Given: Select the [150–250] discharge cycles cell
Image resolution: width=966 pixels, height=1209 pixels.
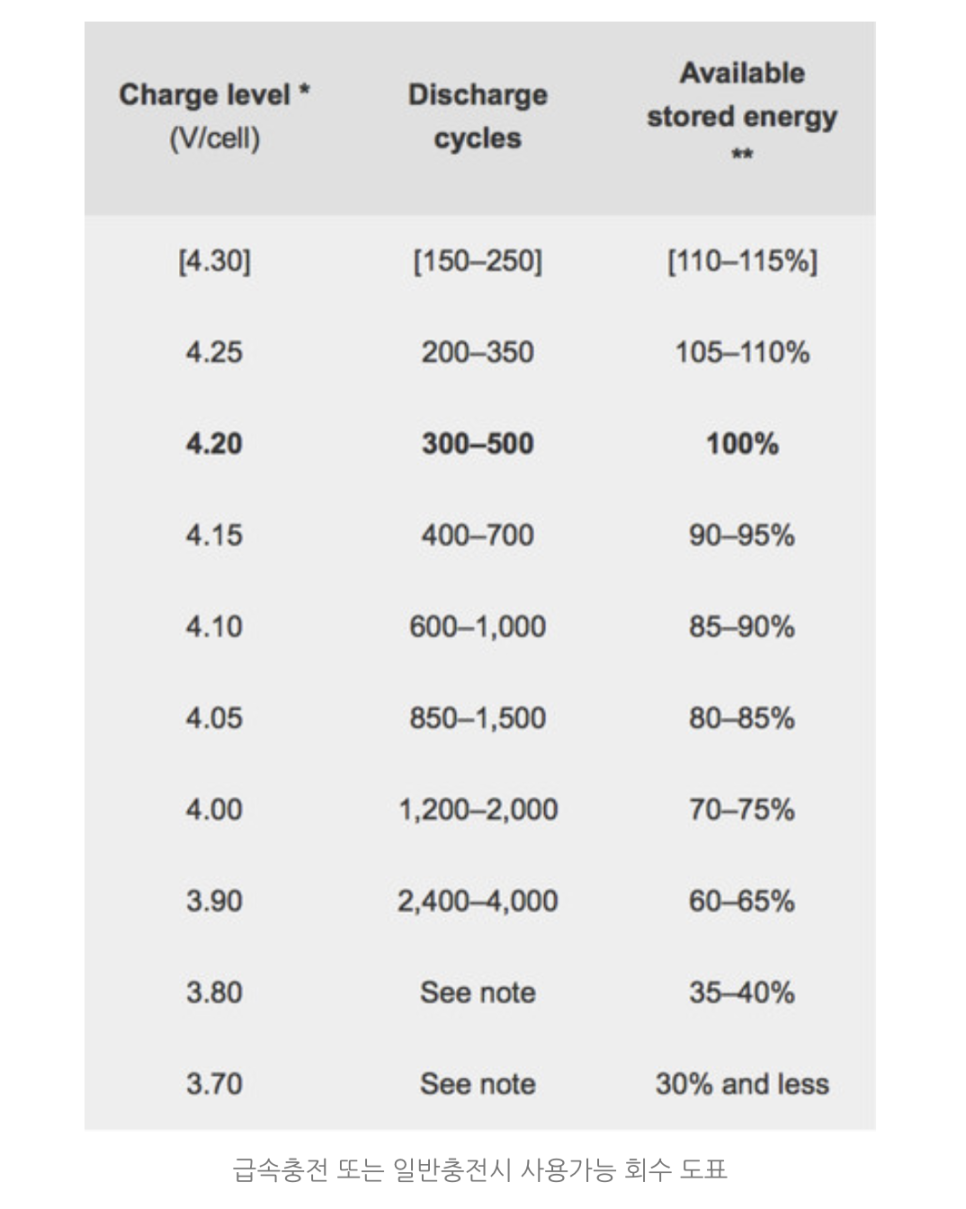Looking at the screenshot, I should (478, 262).
